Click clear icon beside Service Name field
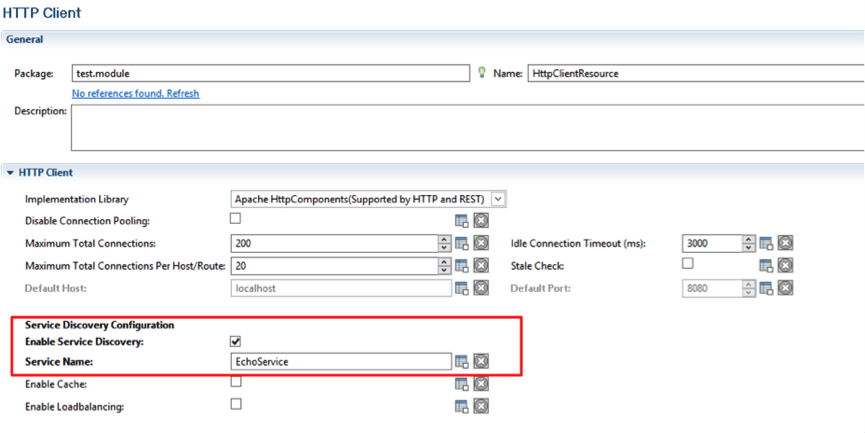 (x=481, y=362)
